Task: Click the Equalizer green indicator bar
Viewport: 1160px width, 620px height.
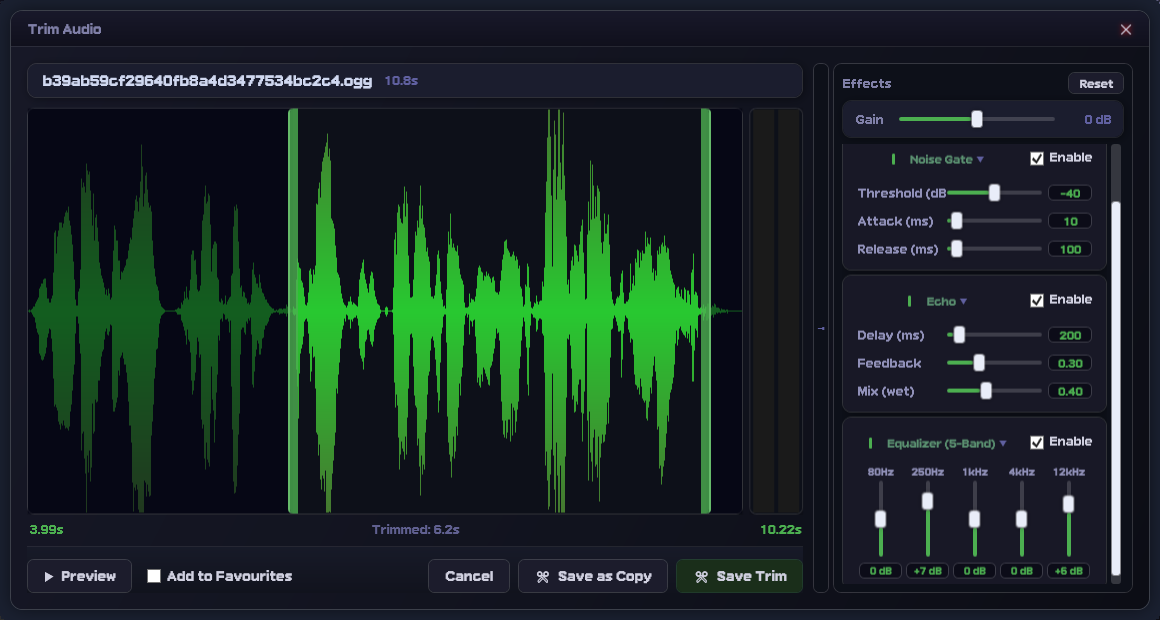Action: coord(870,443)
